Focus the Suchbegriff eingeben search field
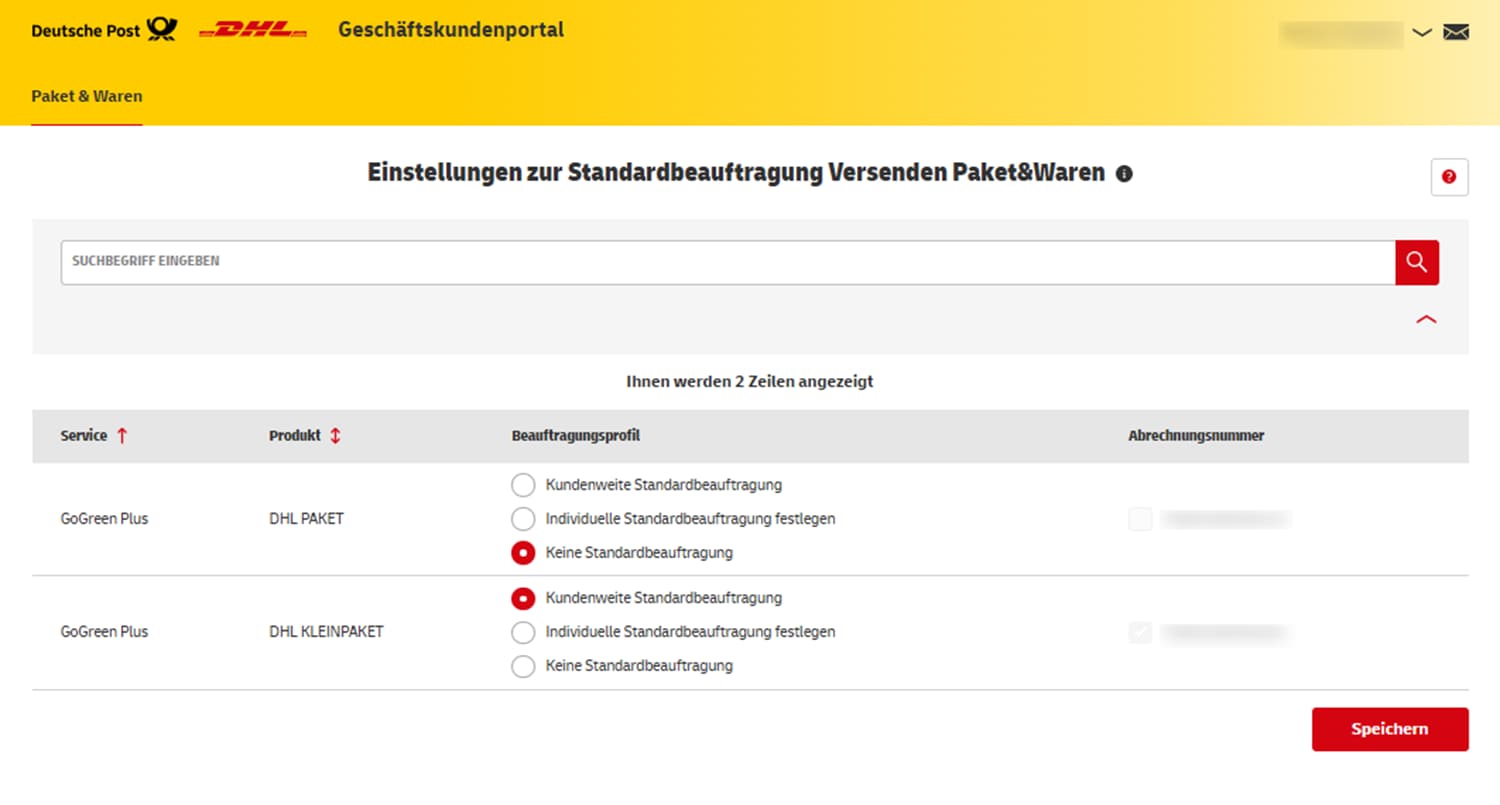 [728, 262]
